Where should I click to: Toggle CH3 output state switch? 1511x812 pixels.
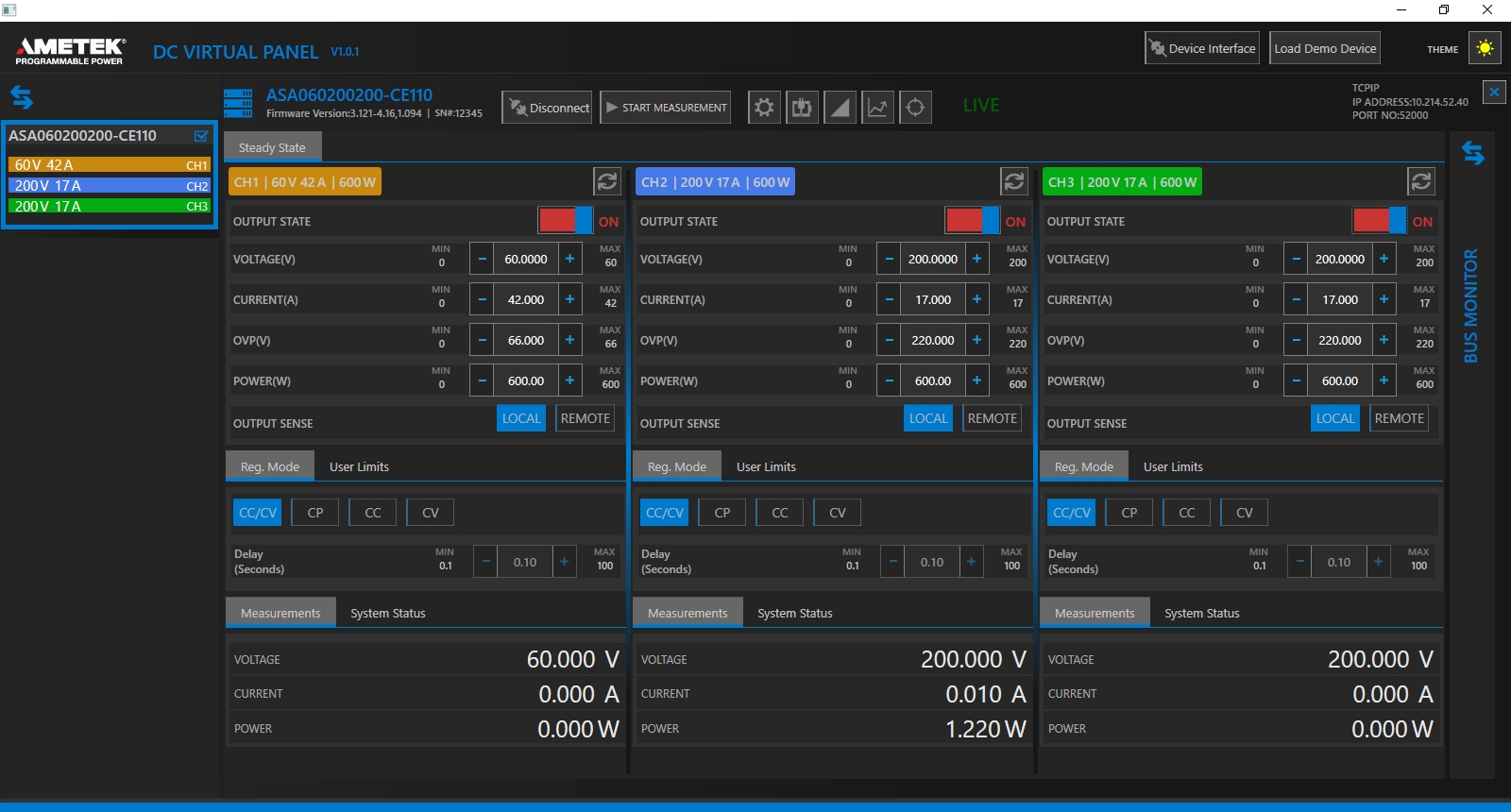click(x=1380, y=220)
